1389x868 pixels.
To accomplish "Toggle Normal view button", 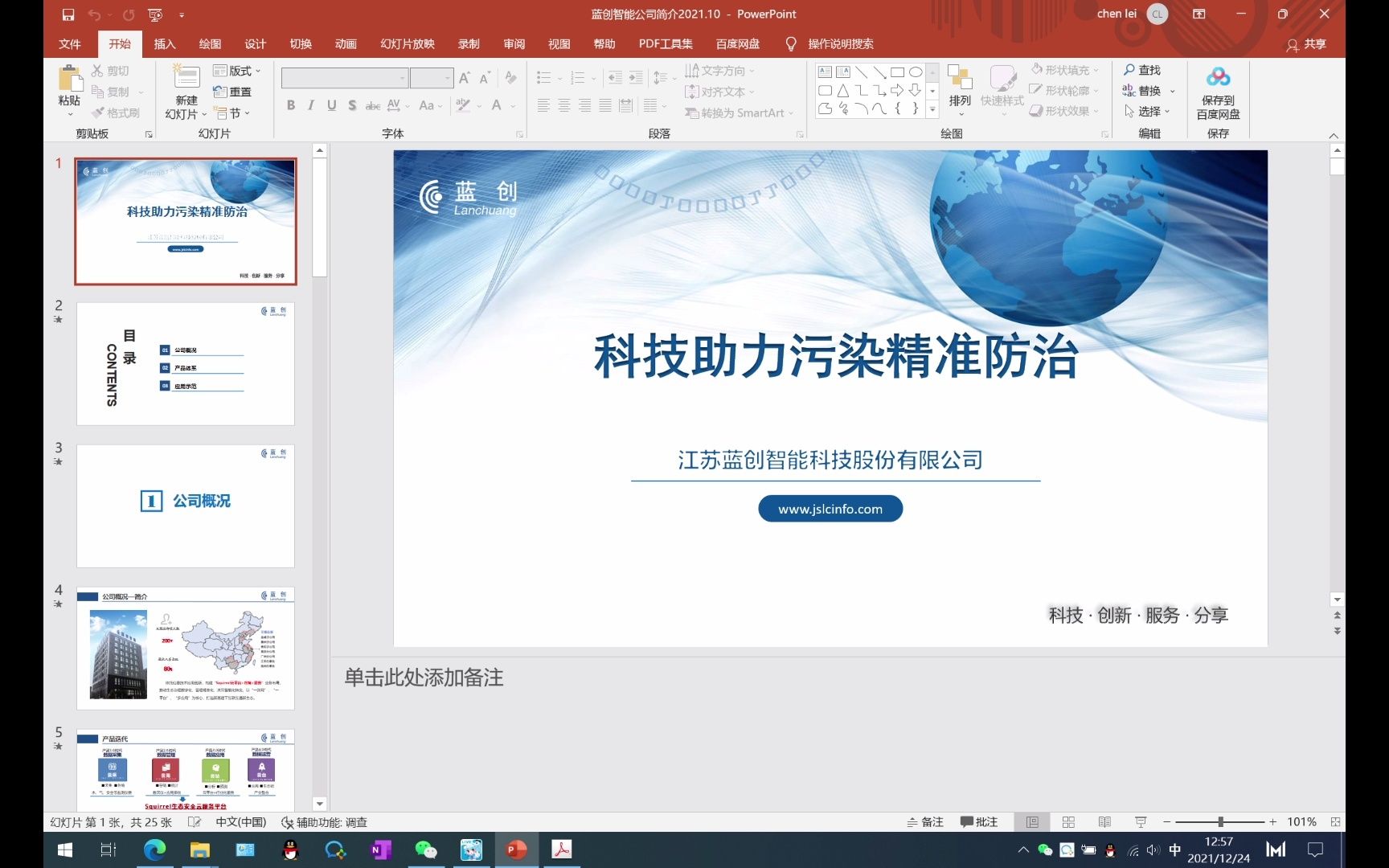I will pos(1032,822).
